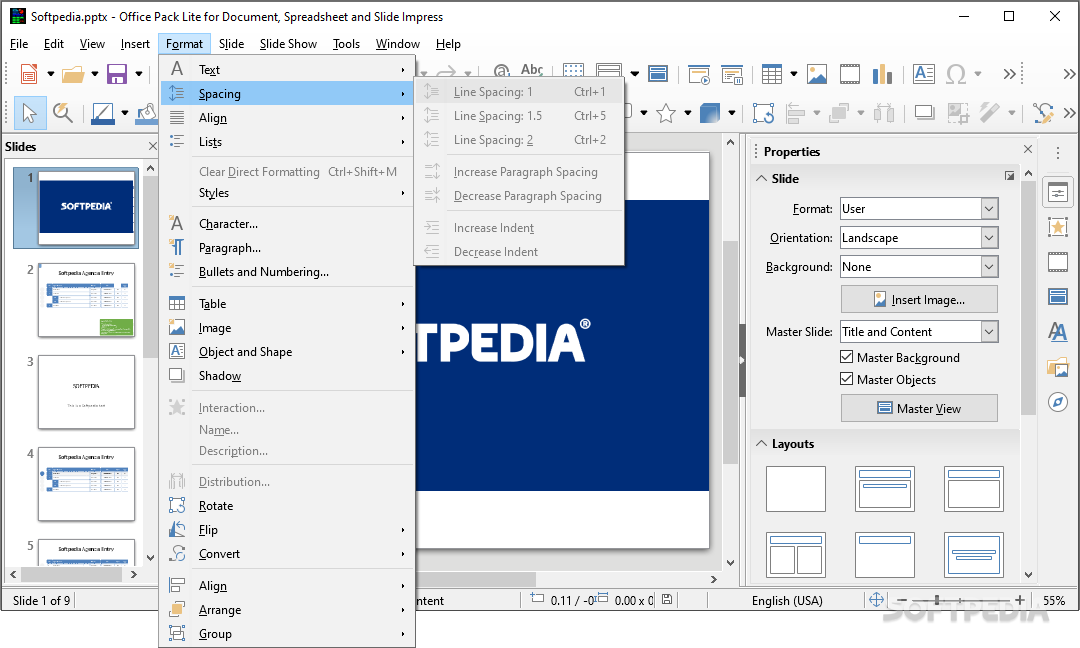Click the Master View button
This screenshot has height=648, width=1080.
[919, 408]
